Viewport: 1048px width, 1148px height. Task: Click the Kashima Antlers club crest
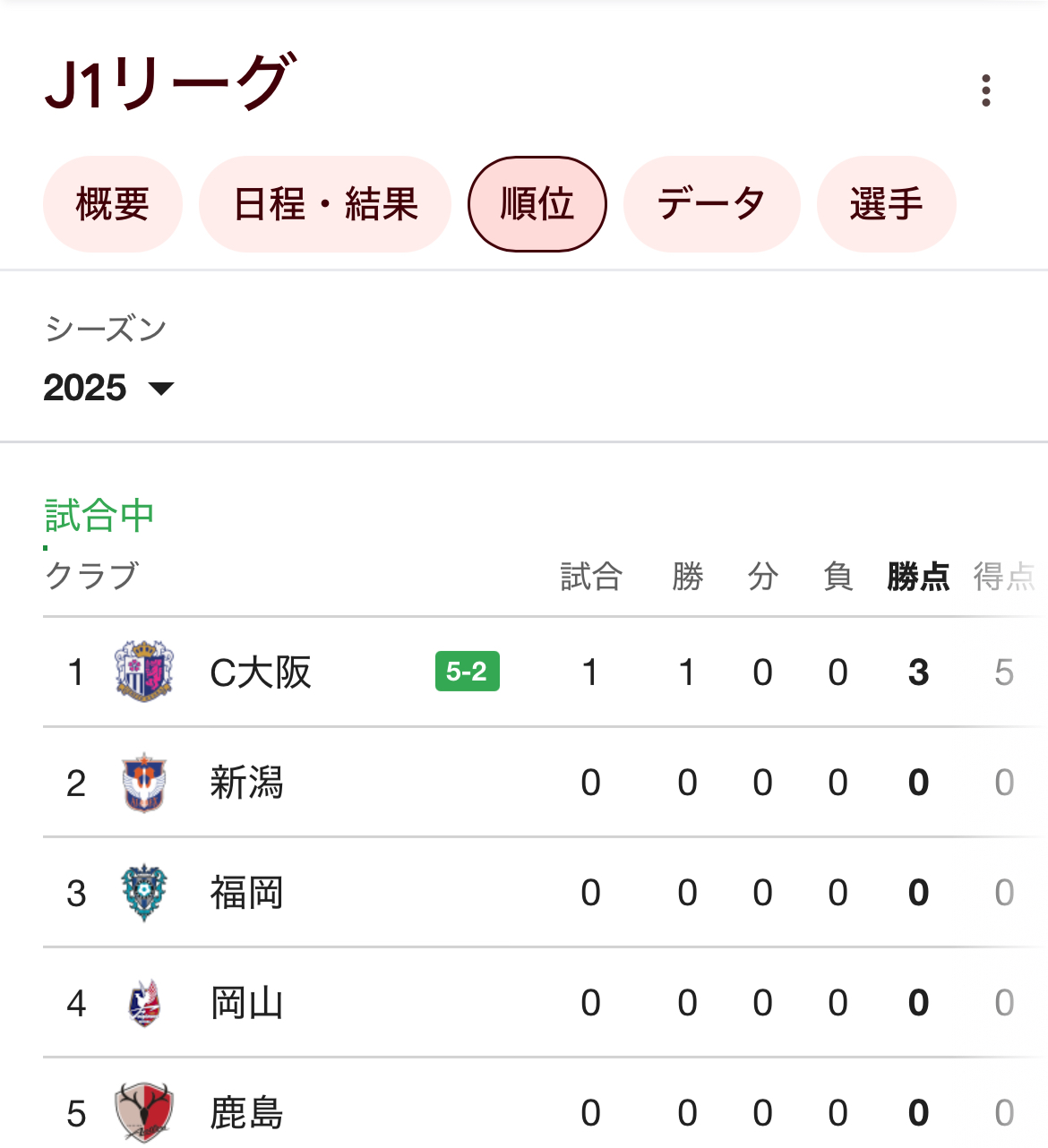click(143, 1112)
